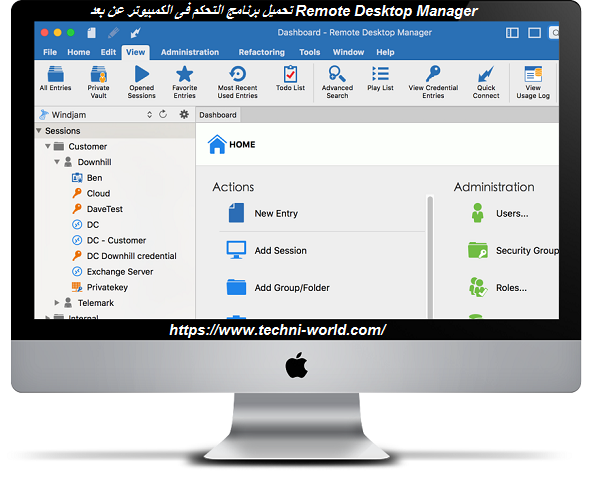Open the Administration tab

coord(190,52)
